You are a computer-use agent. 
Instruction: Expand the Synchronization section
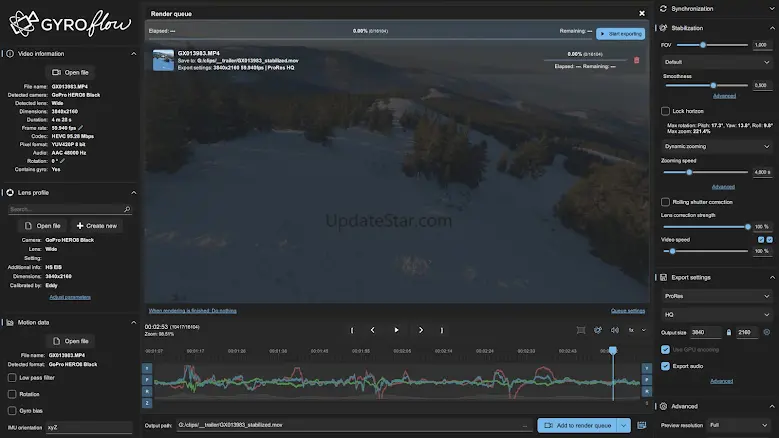tap(716, 8)
